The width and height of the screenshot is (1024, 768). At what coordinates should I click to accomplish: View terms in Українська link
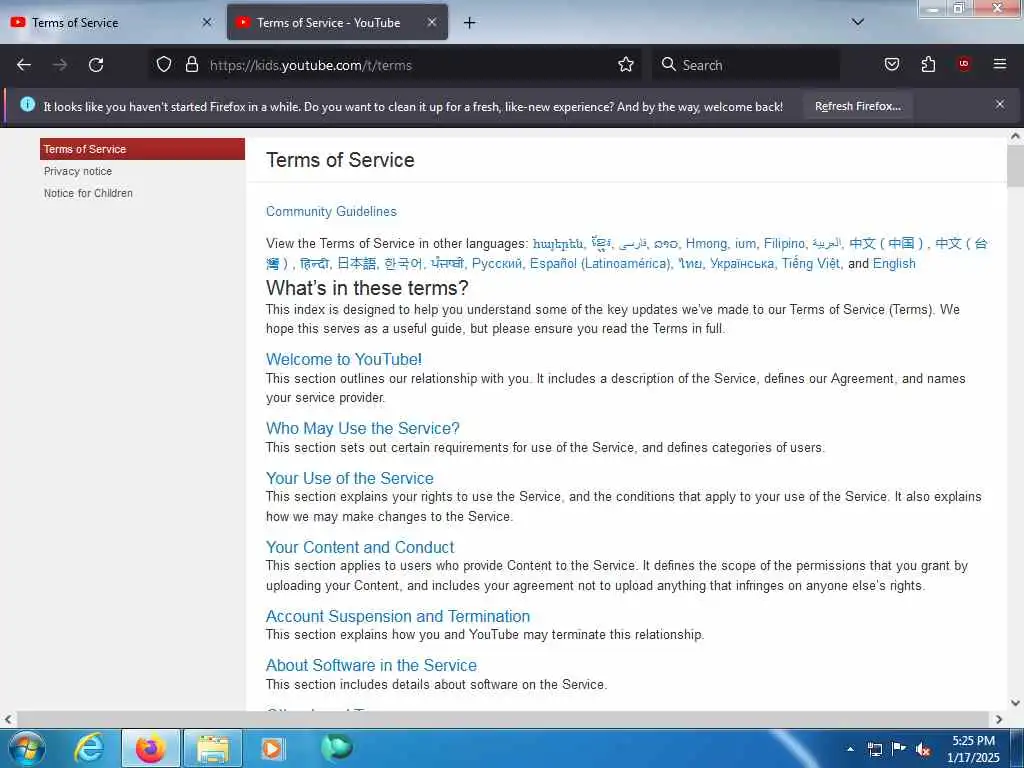(741, 264)
